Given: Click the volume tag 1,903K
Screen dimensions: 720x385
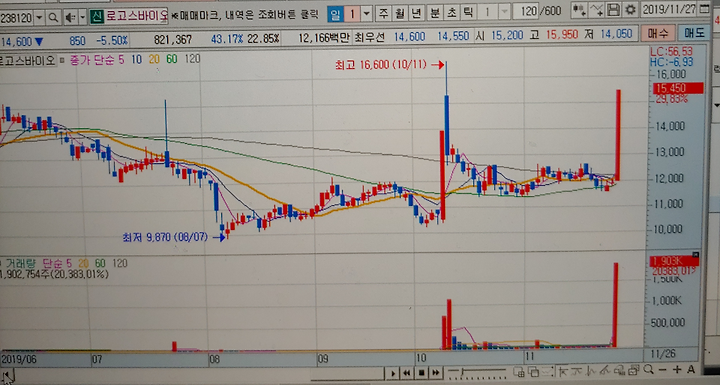Looking at the screenshot, I should point(674,261).
